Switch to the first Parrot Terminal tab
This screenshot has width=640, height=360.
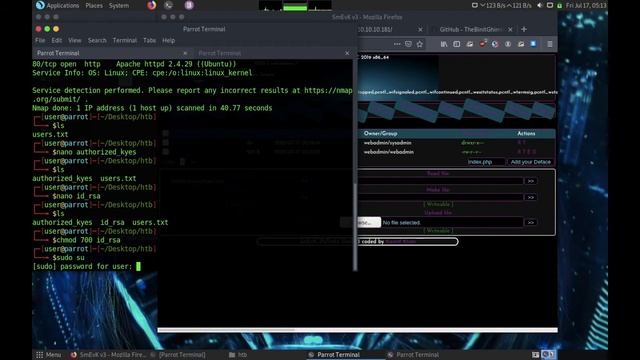point(110,53)
